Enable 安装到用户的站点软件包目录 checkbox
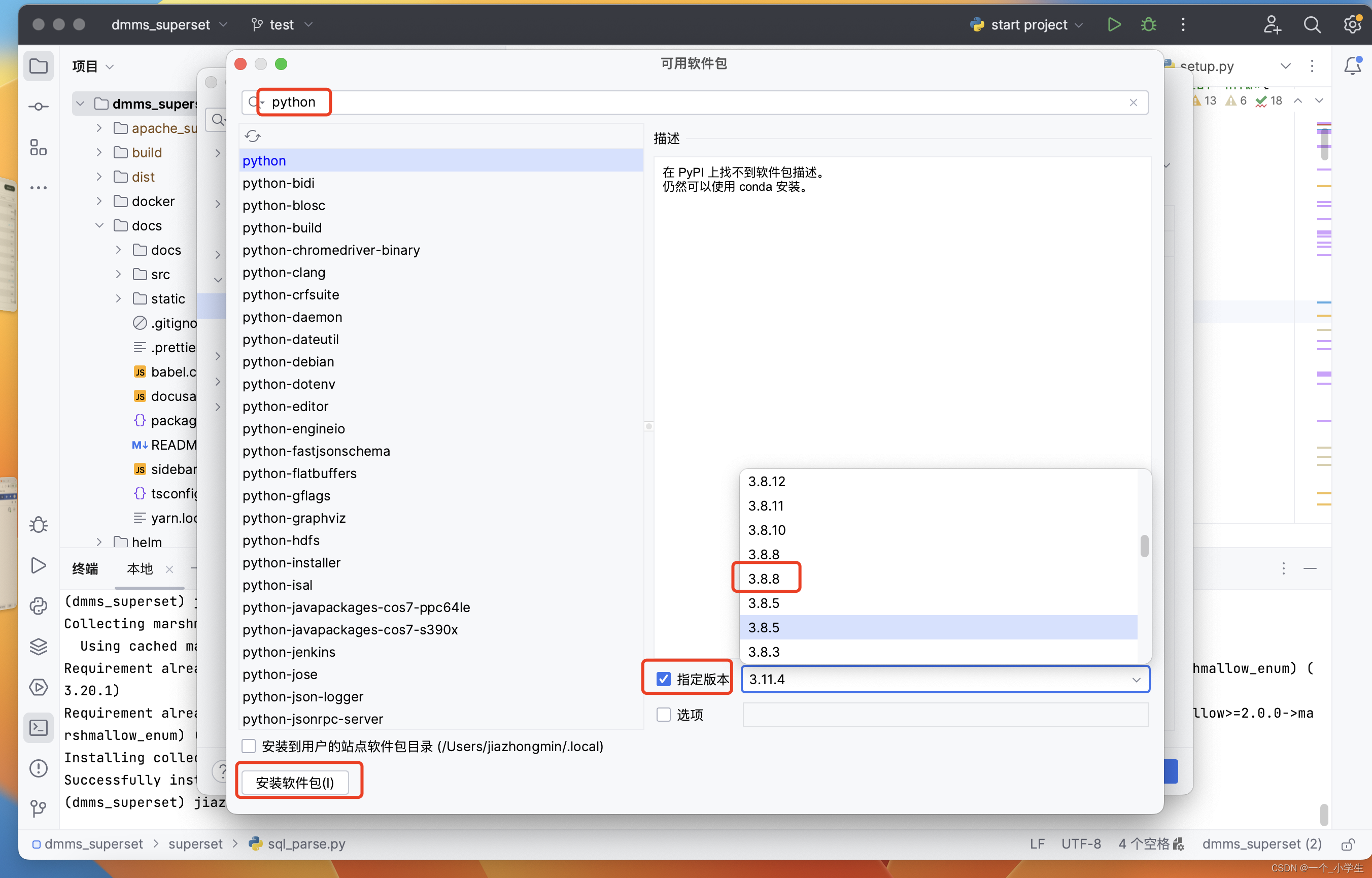This screenshot has width=1372, height=878. [x=249, y=746]
